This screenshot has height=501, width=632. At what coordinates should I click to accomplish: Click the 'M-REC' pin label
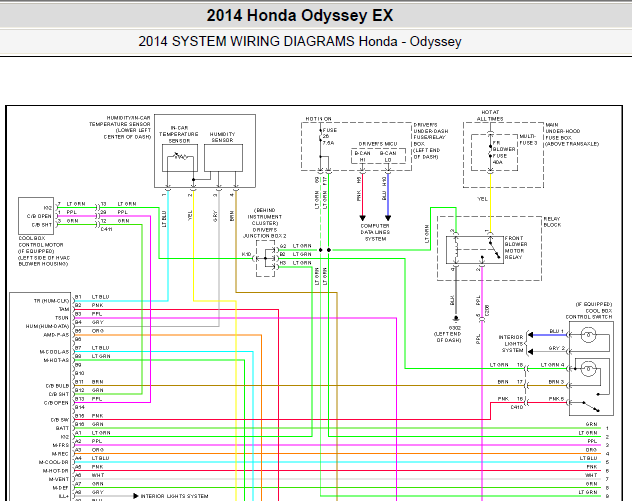click(x=61, y=454)
